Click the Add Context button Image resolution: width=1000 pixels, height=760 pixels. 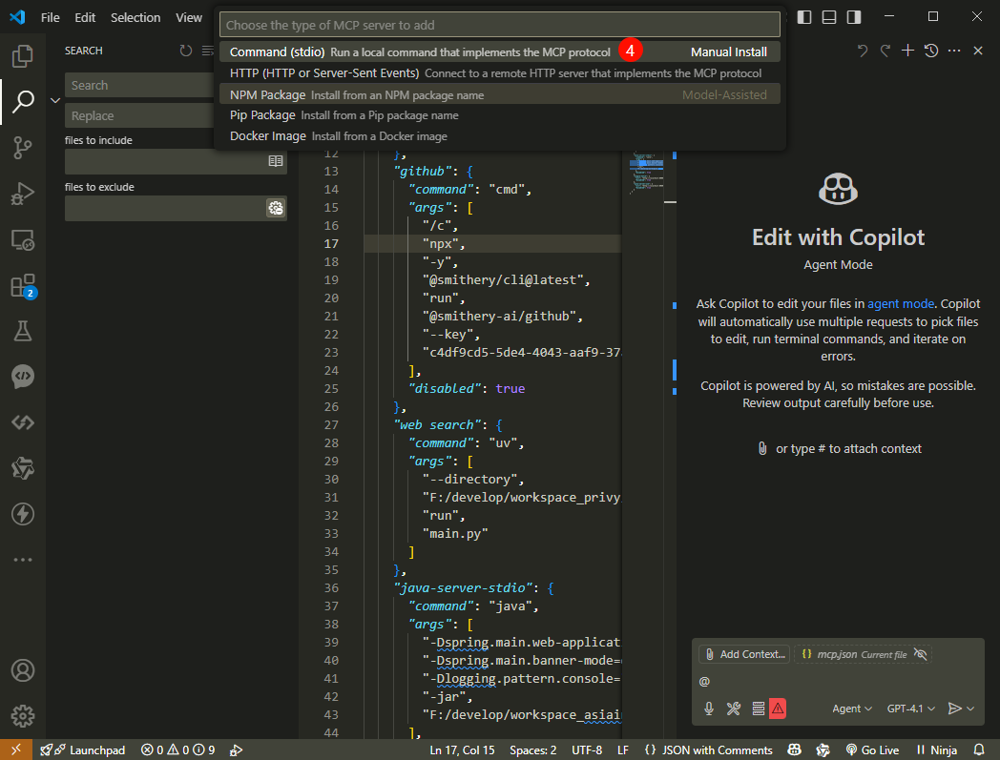[x=744, y=654]
